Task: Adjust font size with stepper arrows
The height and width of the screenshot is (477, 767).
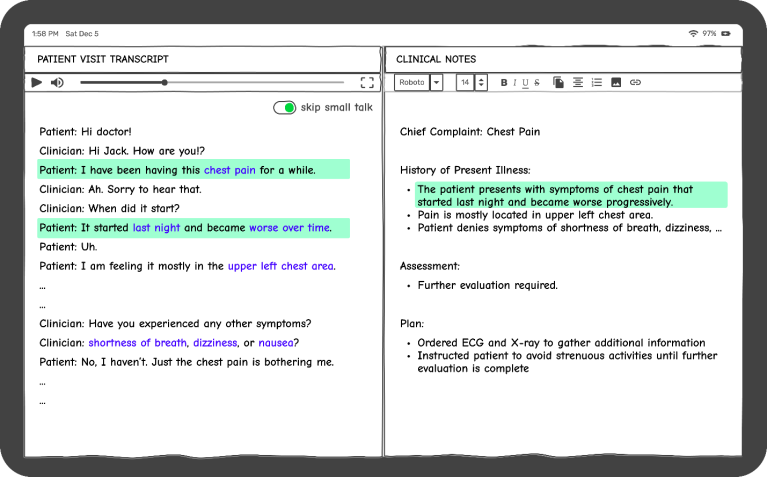Action: (481, 83)
